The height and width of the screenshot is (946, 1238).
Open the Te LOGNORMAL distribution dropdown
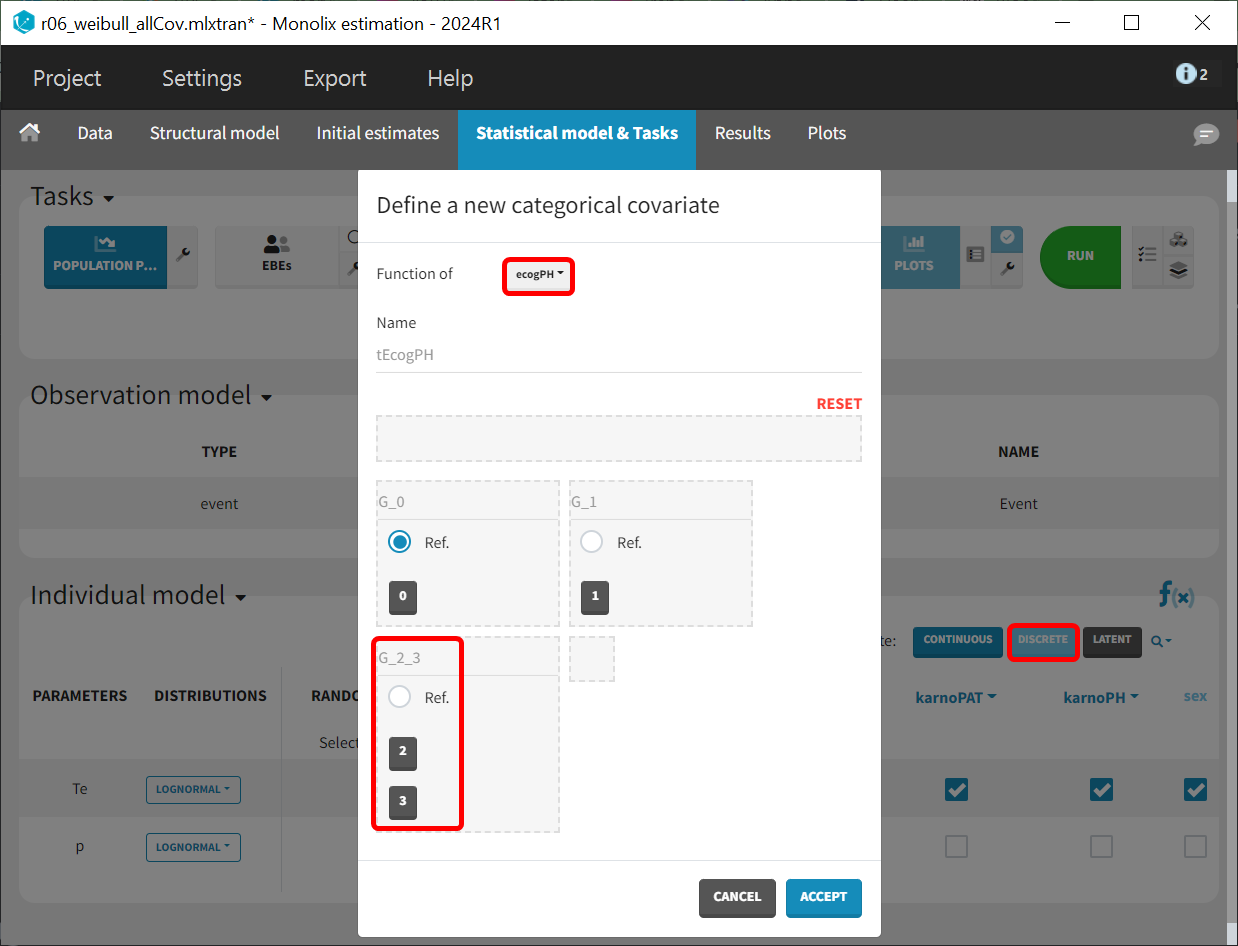(x=193, y=790)
